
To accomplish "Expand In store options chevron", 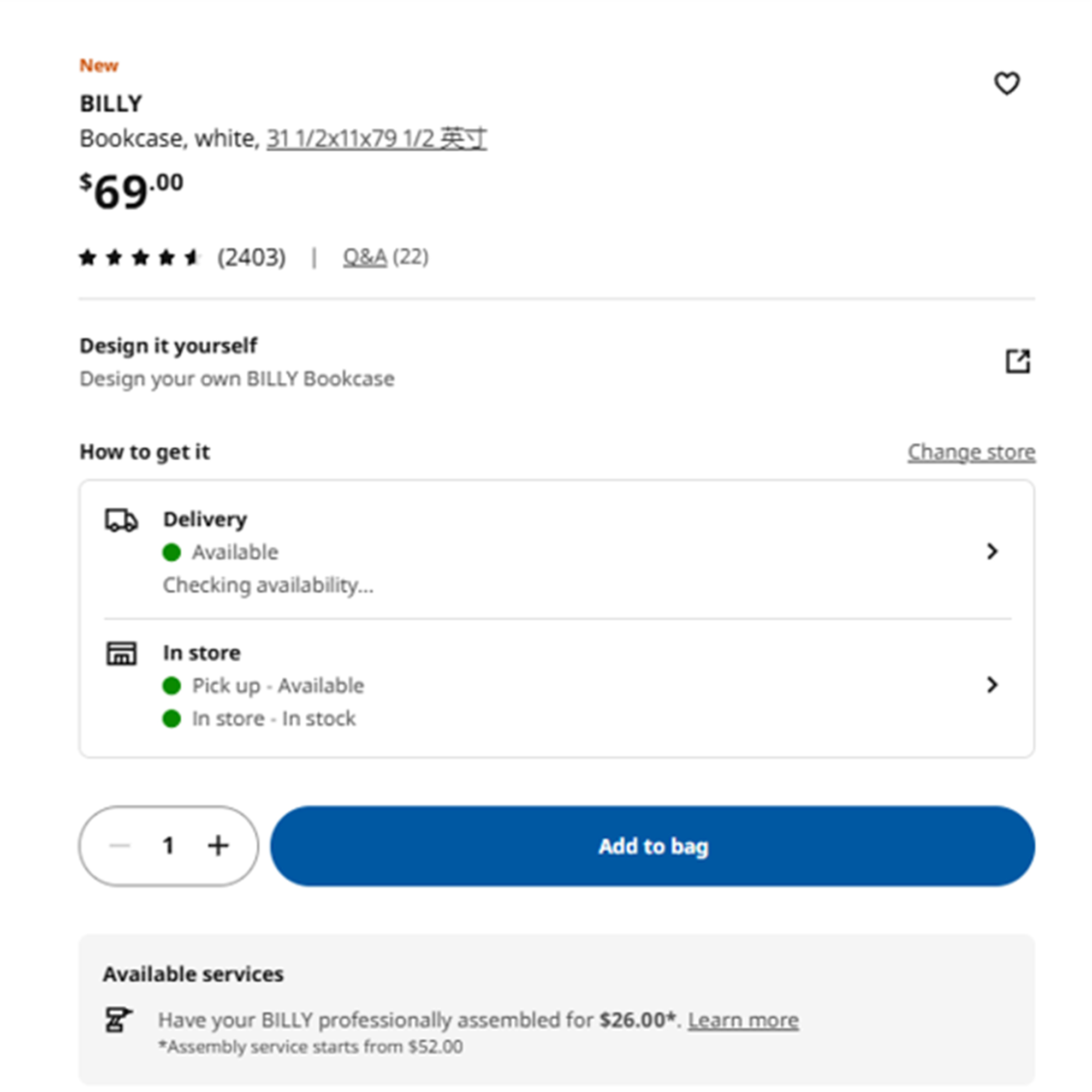I will 992,685.
